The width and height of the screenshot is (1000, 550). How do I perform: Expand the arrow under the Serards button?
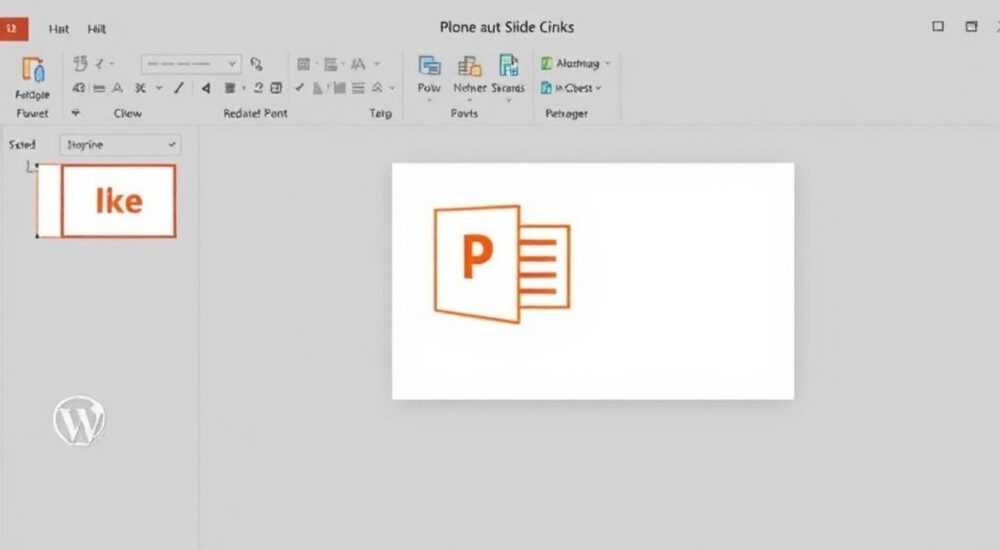pos(508,101)
